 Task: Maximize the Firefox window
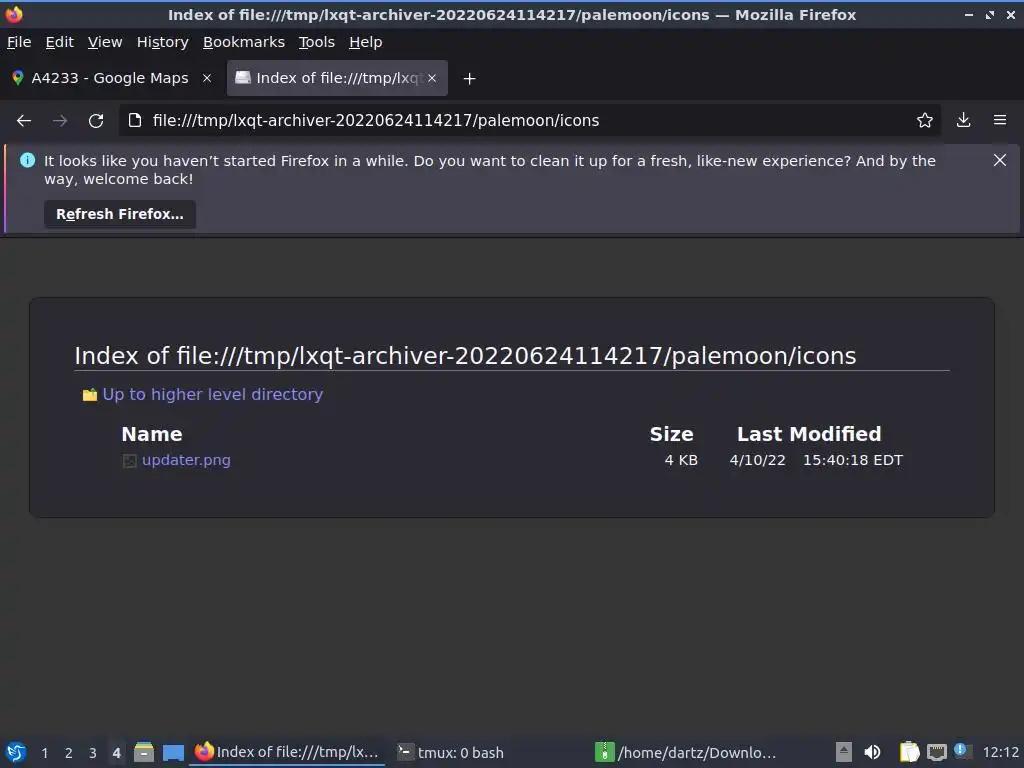[989, 14]
